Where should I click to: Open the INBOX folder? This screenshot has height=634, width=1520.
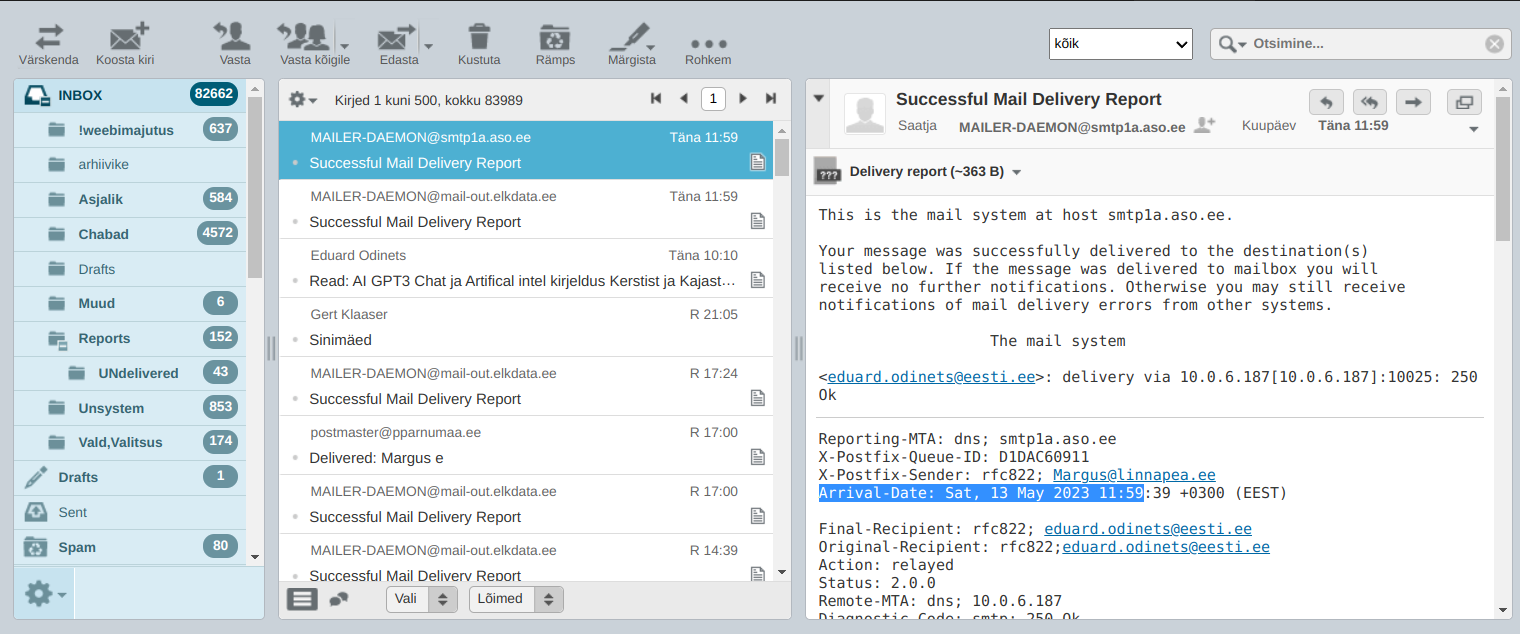coord(129,95)
